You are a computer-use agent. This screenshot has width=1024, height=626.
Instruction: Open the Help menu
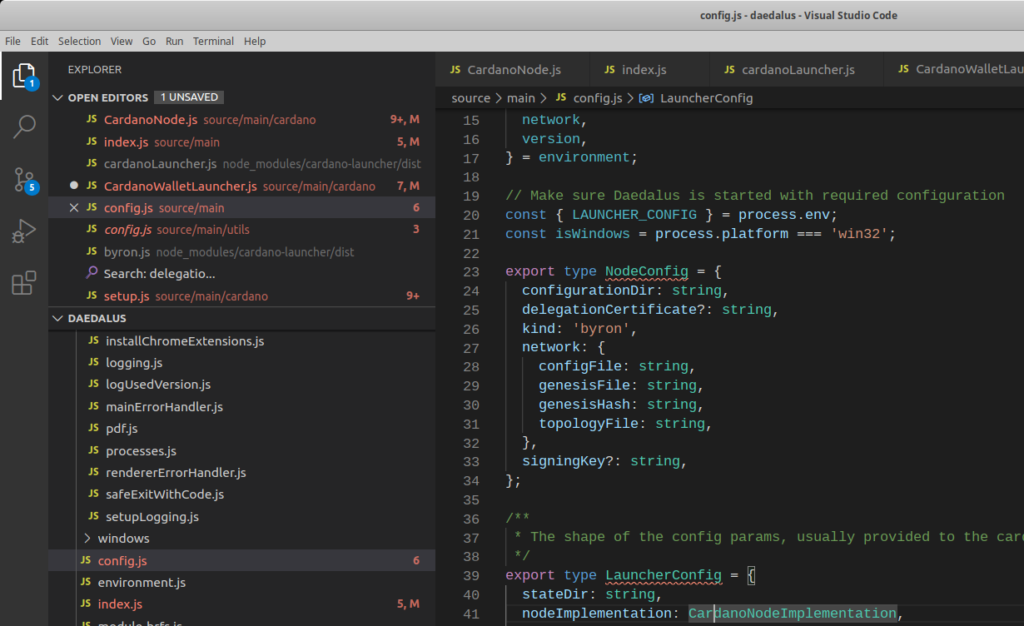(x=255, y=40)
